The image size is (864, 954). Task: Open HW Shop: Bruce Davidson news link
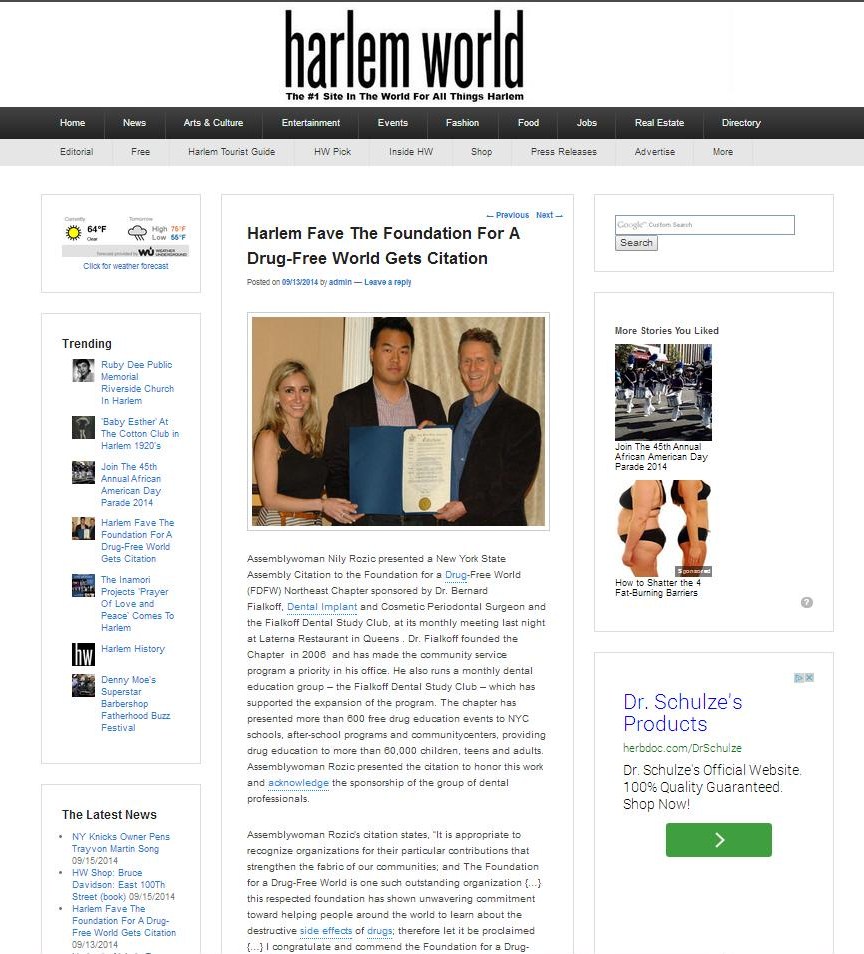click(x=119, y=885)
